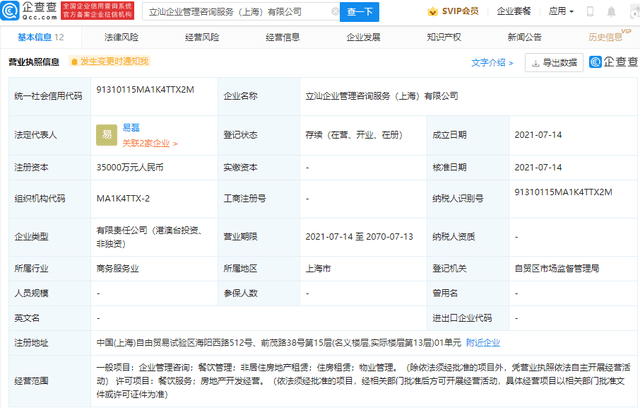
Task: Switch to the 法律风险 tab
Action: (x=121, y=37)
